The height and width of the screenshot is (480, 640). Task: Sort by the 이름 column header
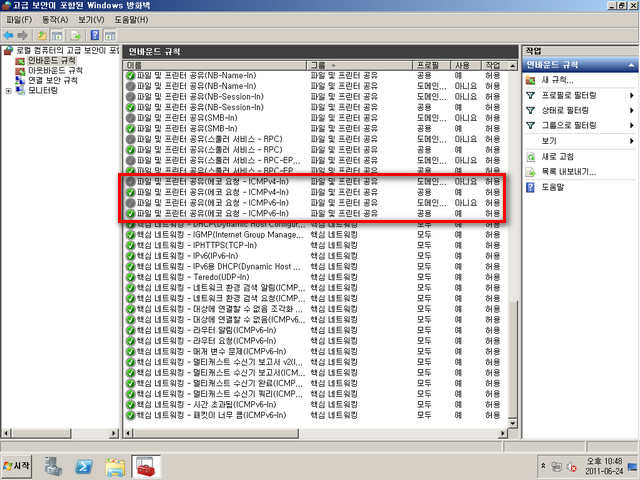[215, 65]
